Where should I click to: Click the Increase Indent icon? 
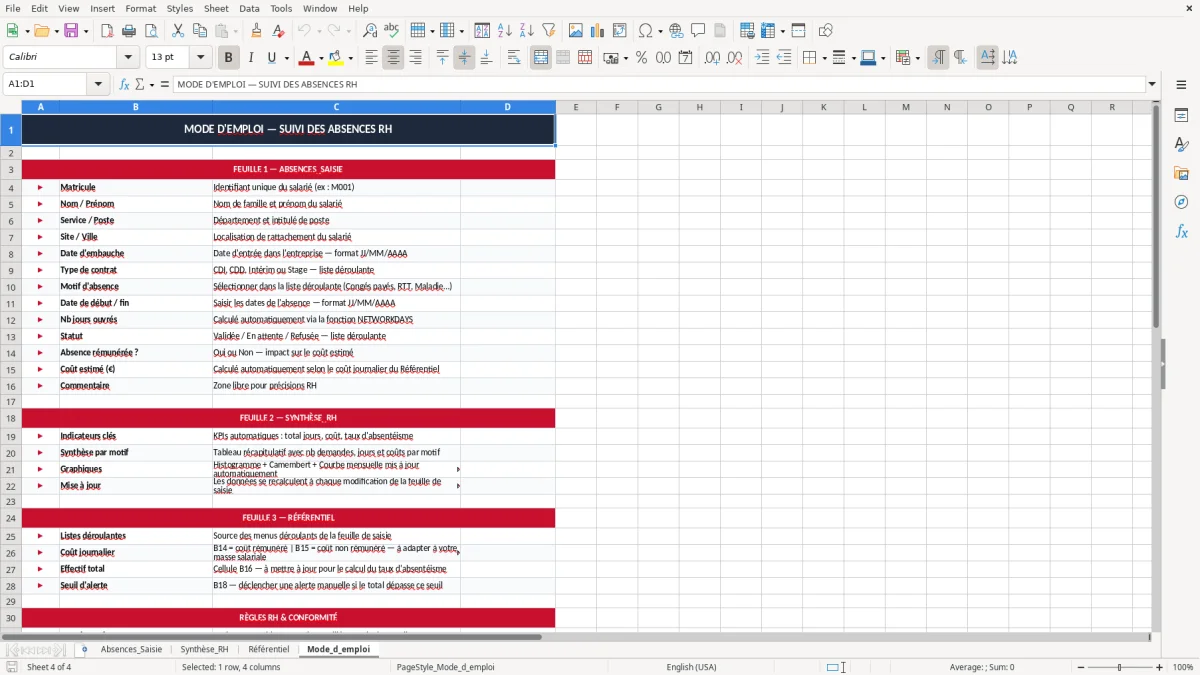coord(762,58)
